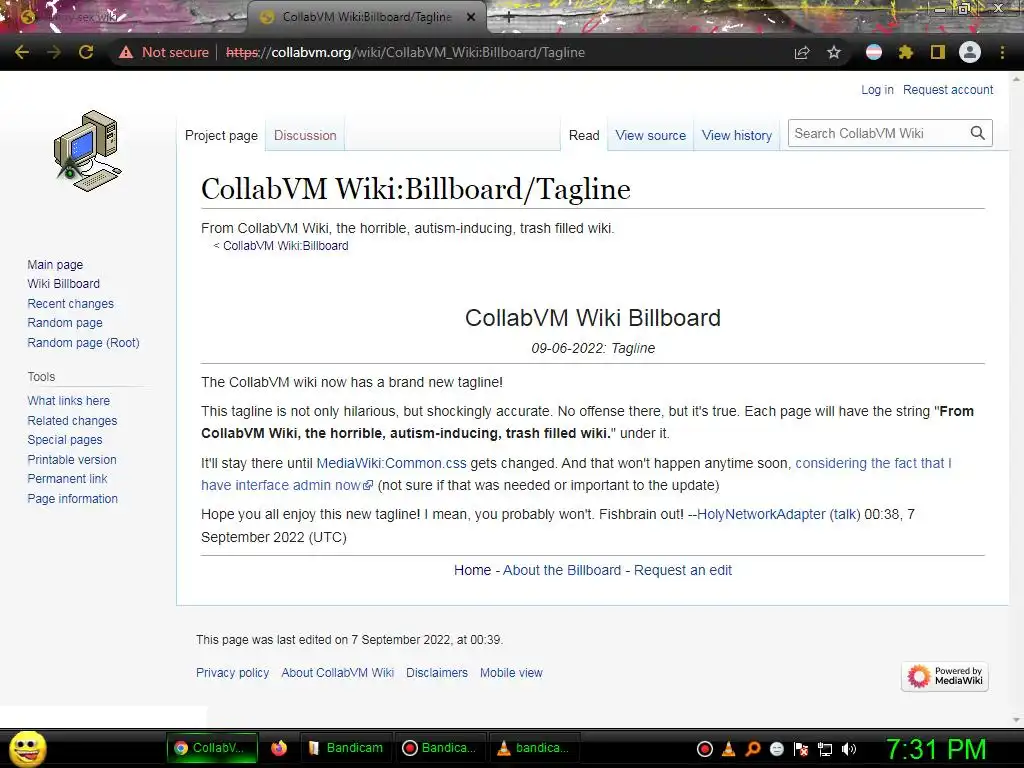
Task: Open the Bandica... recorder taskbar button
Action: click(x=440, y=748)
